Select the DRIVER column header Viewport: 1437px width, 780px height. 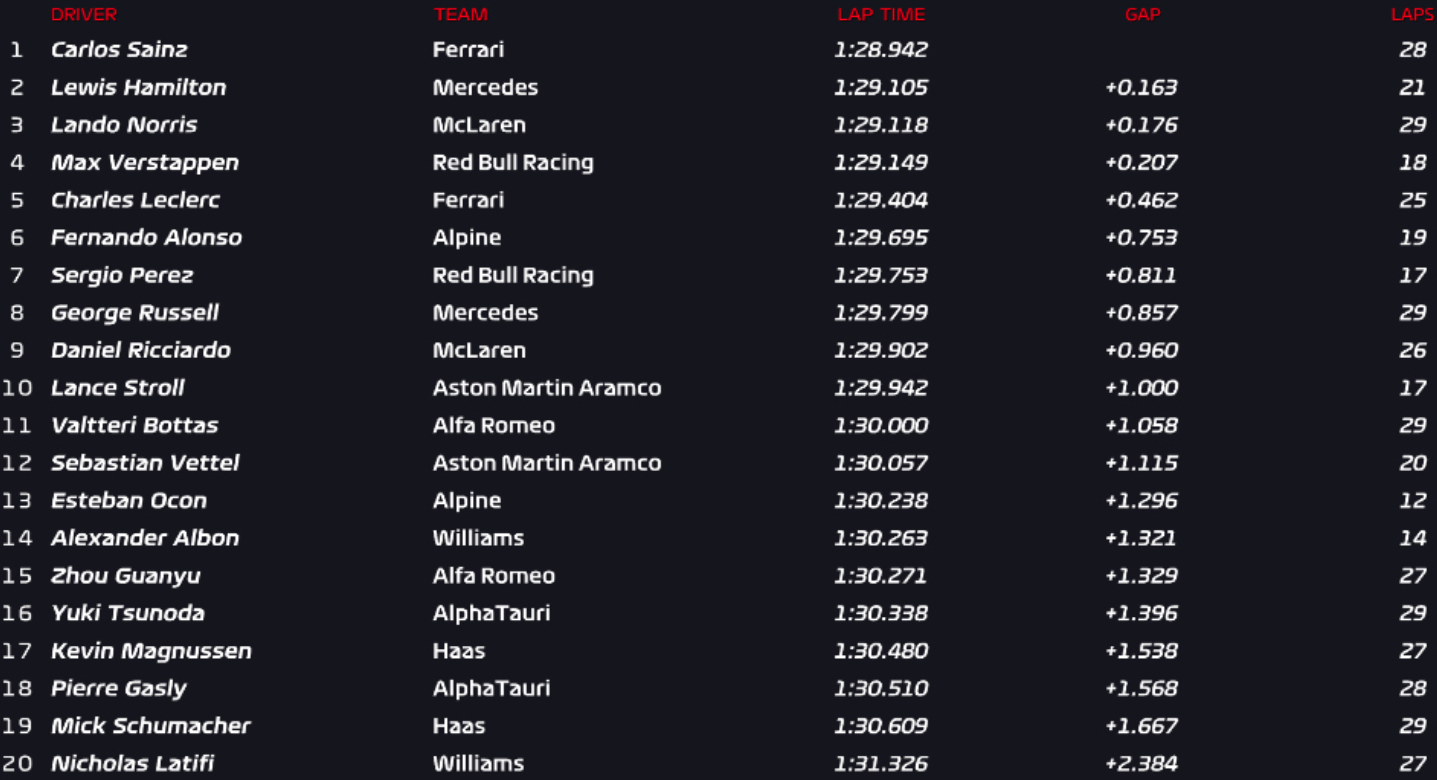[x=84, y=14]
